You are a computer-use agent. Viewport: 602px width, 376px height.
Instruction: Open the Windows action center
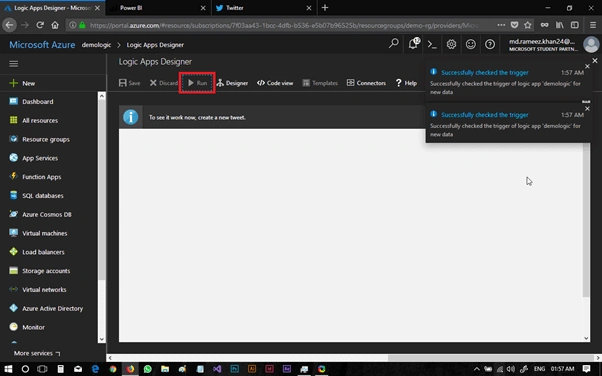pyautogui.click(x=587, y=369)
